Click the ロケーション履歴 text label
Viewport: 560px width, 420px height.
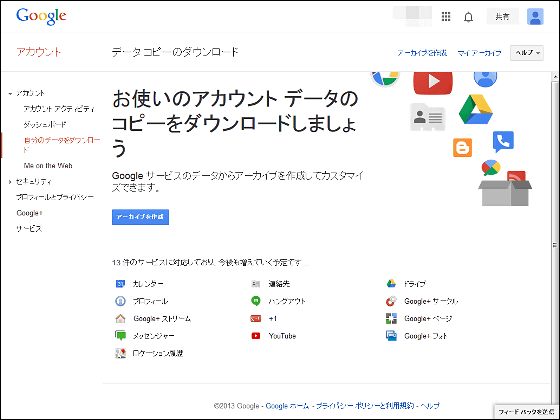(x=158, y=353)
